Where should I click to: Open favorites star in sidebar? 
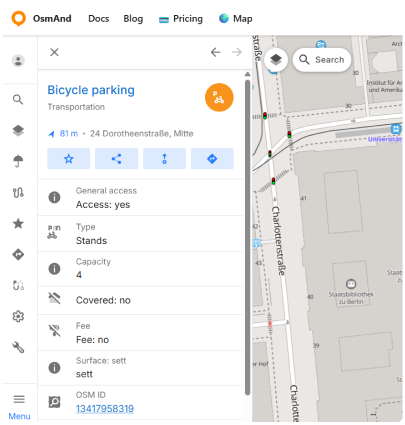click(x=18, y=223)
